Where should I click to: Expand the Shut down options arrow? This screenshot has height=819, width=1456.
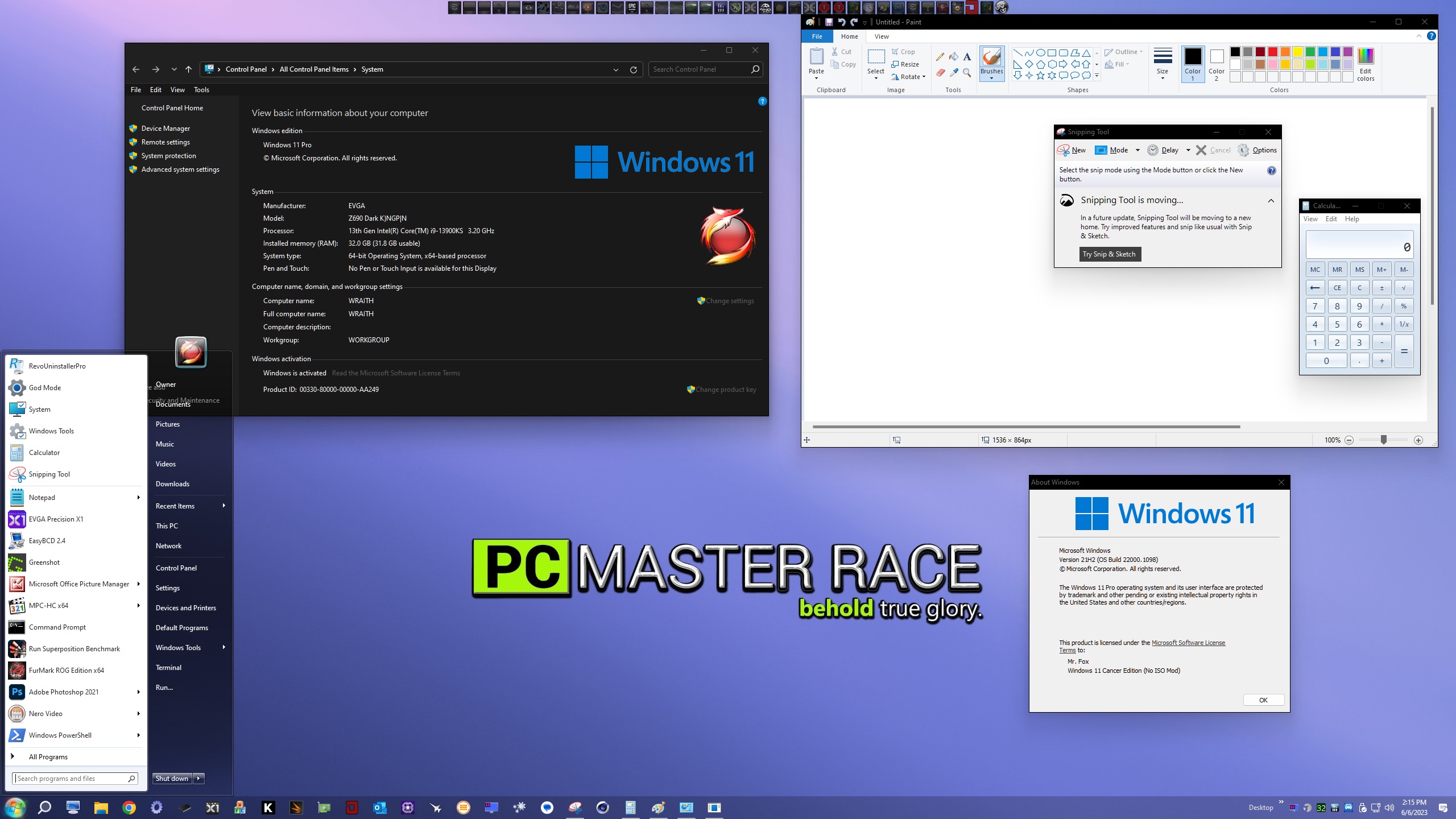tap(198, 779)
